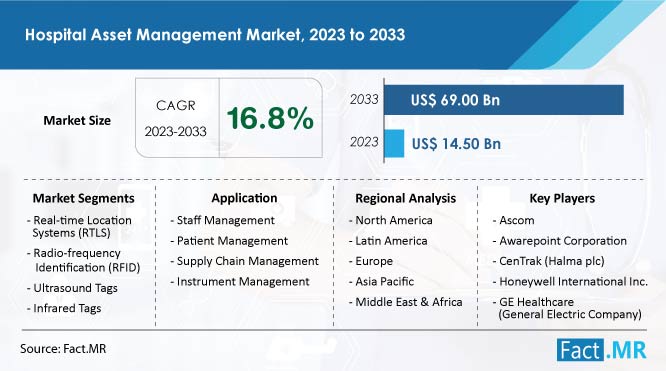The height and width of the screenshot is (371, 666).
Task: Click CenTrak (Halma plc) entry
Action: [548, 261]
